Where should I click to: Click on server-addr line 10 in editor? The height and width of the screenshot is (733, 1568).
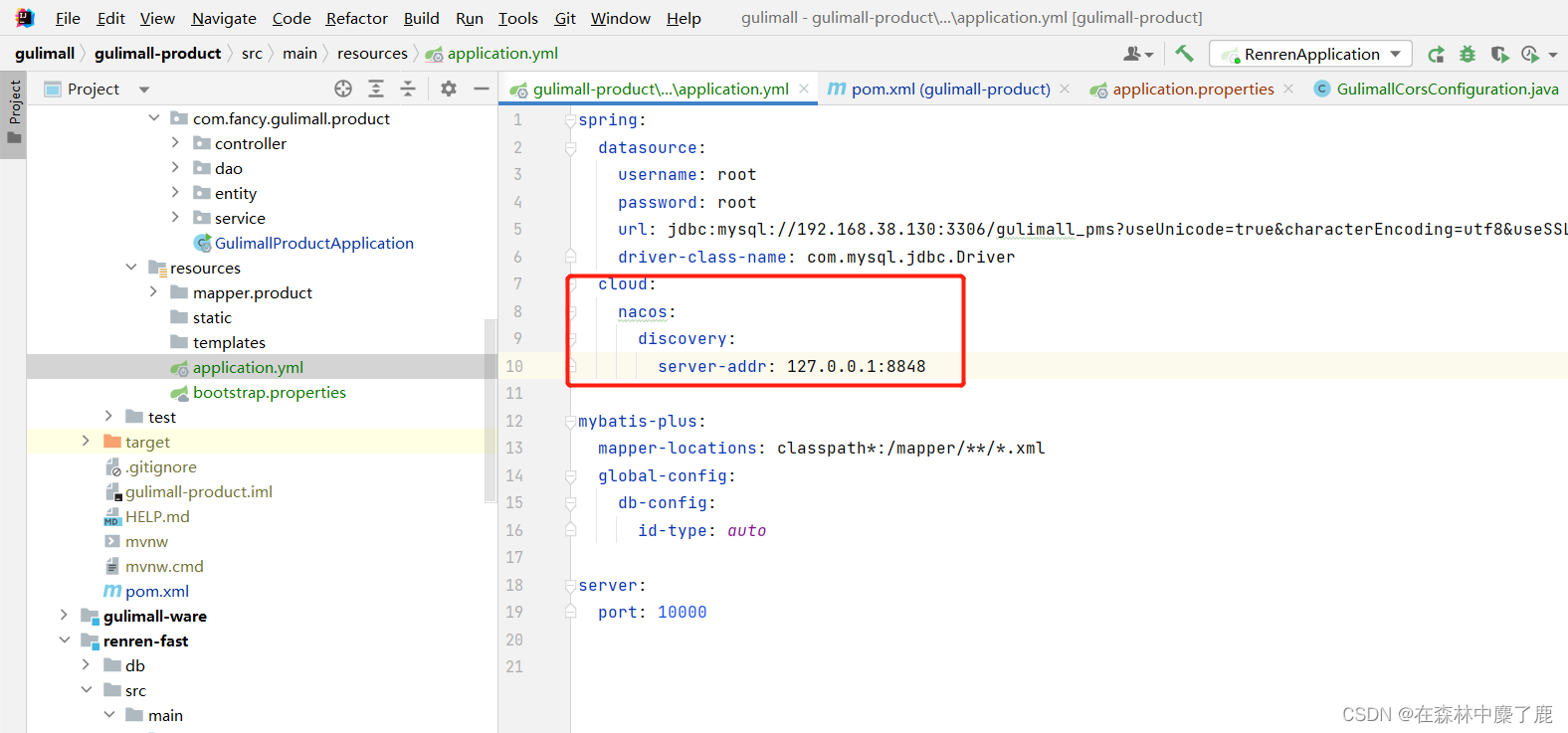[x=791, y=366]
